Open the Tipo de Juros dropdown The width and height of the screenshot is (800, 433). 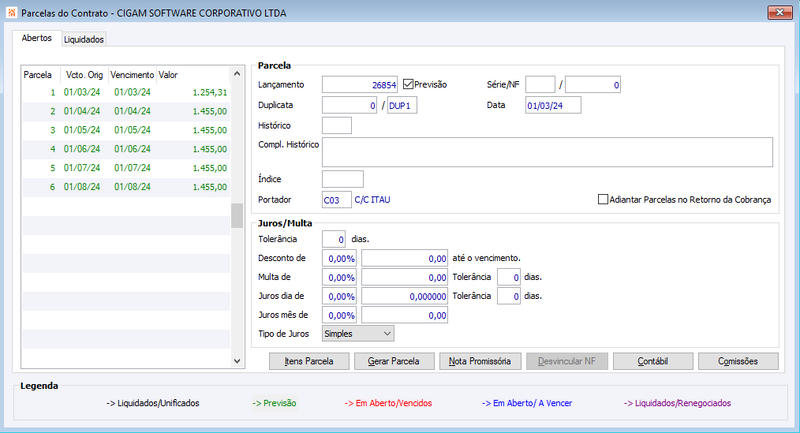point(358,334)
